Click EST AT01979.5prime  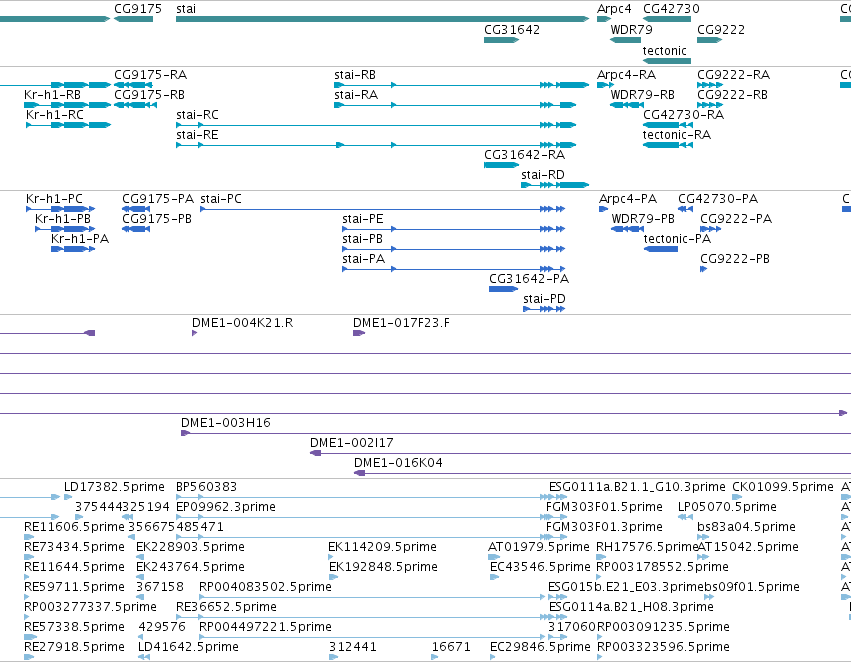[538, 548]
